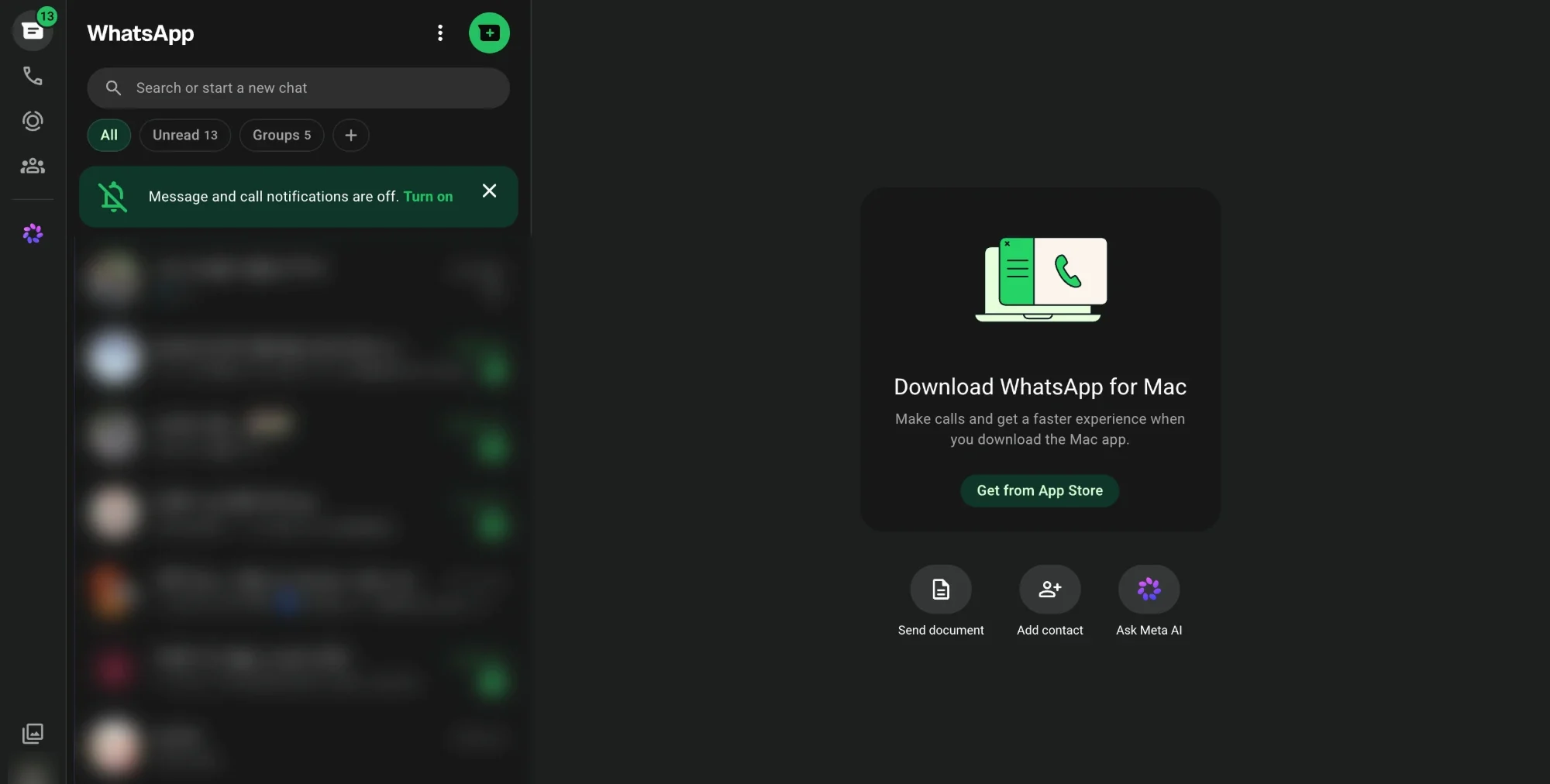Click the 'Add contact' label
Viewport: 1550px width, 784px height.
coord(1050,631)
